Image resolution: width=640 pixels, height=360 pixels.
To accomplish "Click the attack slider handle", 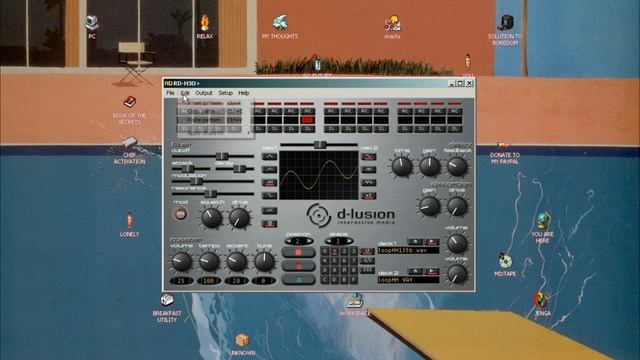I will click(188, 168).
